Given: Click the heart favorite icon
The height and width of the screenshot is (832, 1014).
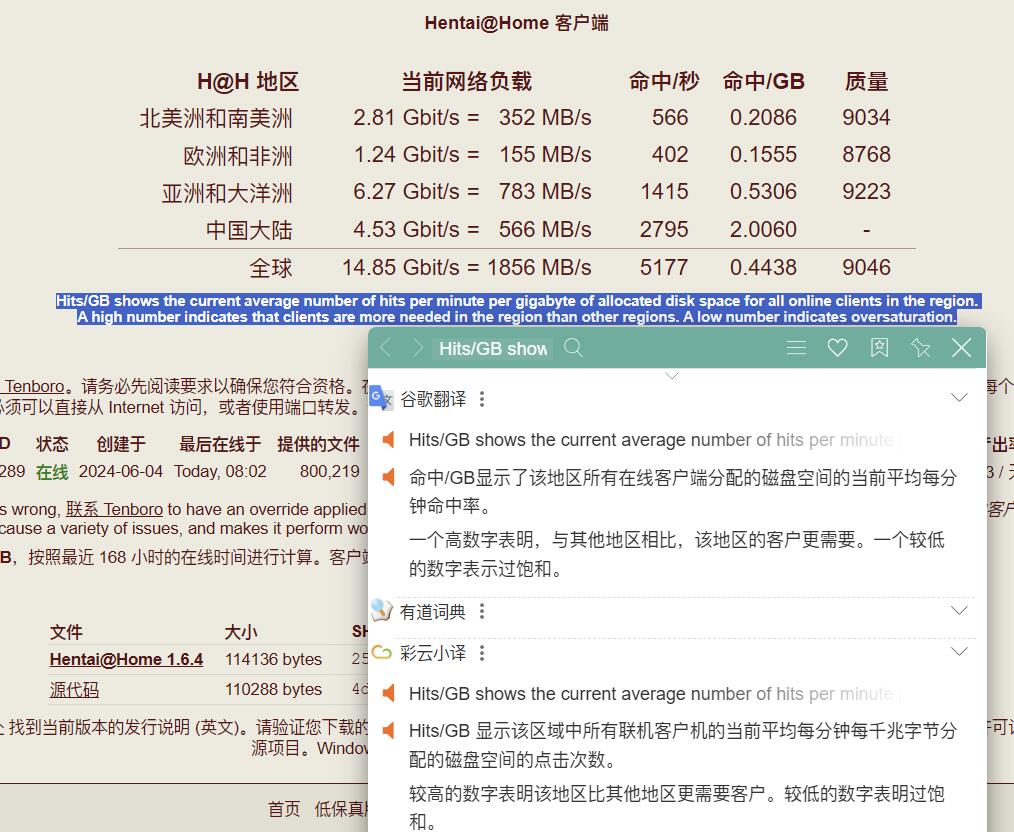Looking at the screenshot, I should pyautogui.click(x=837, y=348).
